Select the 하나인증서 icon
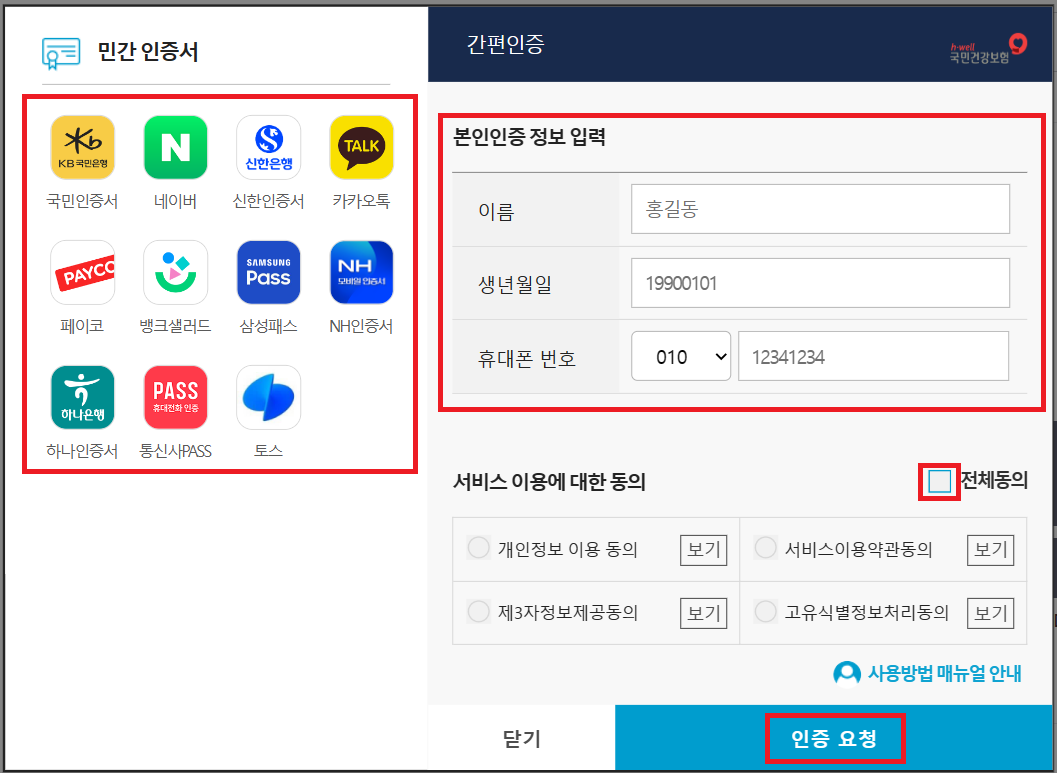Viewport: 1057px width, 773px height. pos(82,398)
